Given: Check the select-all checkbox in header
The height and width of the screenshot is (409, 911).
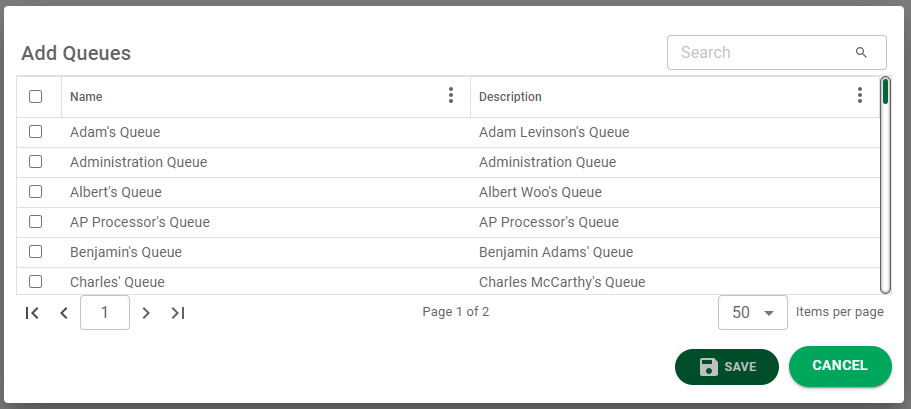Looking at the screenshot, I should 35,96.
